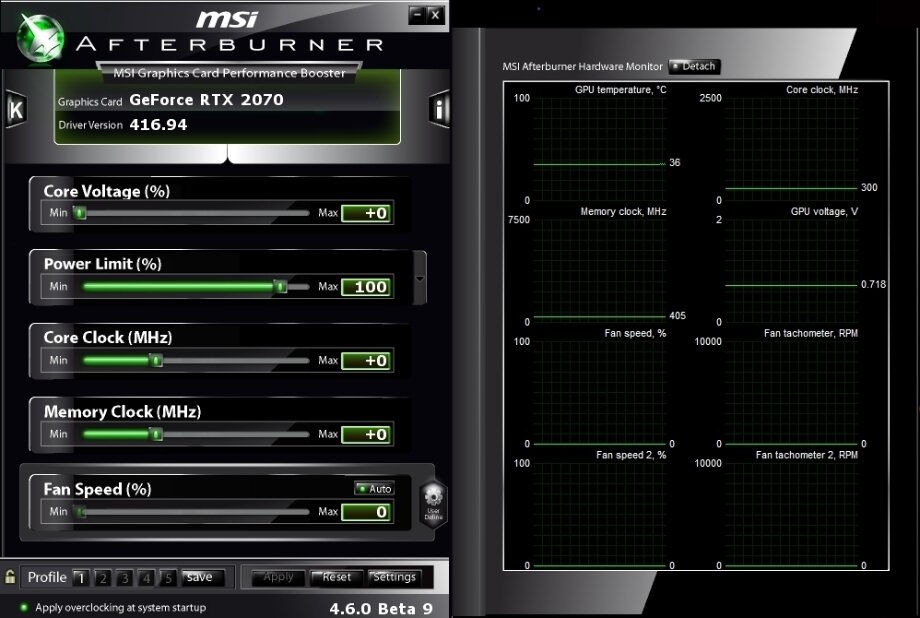Select profile slot 3
Image resolution: width=920 pixels, height=618 pixels.
click(124, 578)
